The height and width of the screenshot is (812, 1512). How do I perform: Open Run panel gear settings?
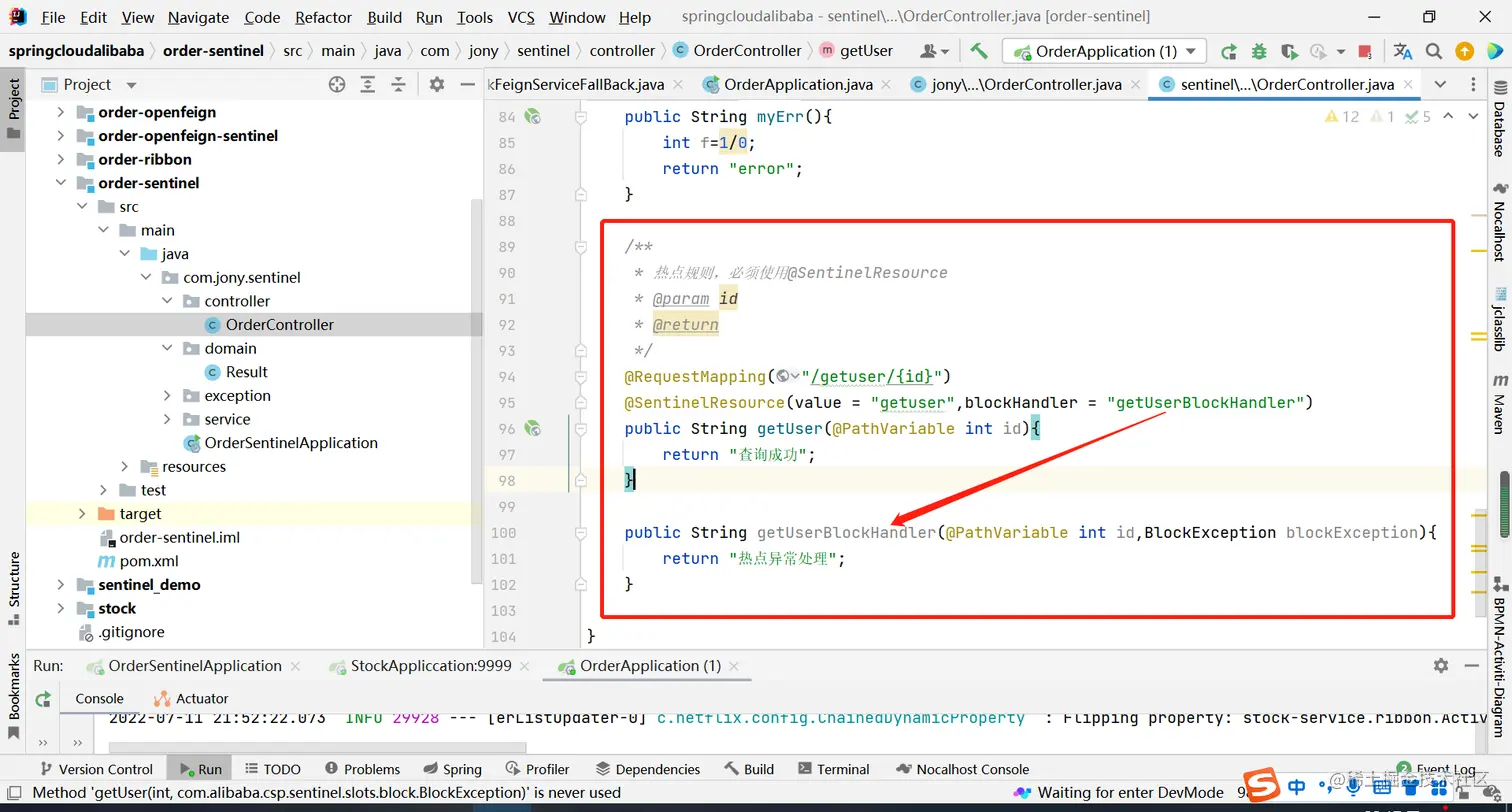[1441, 665]
